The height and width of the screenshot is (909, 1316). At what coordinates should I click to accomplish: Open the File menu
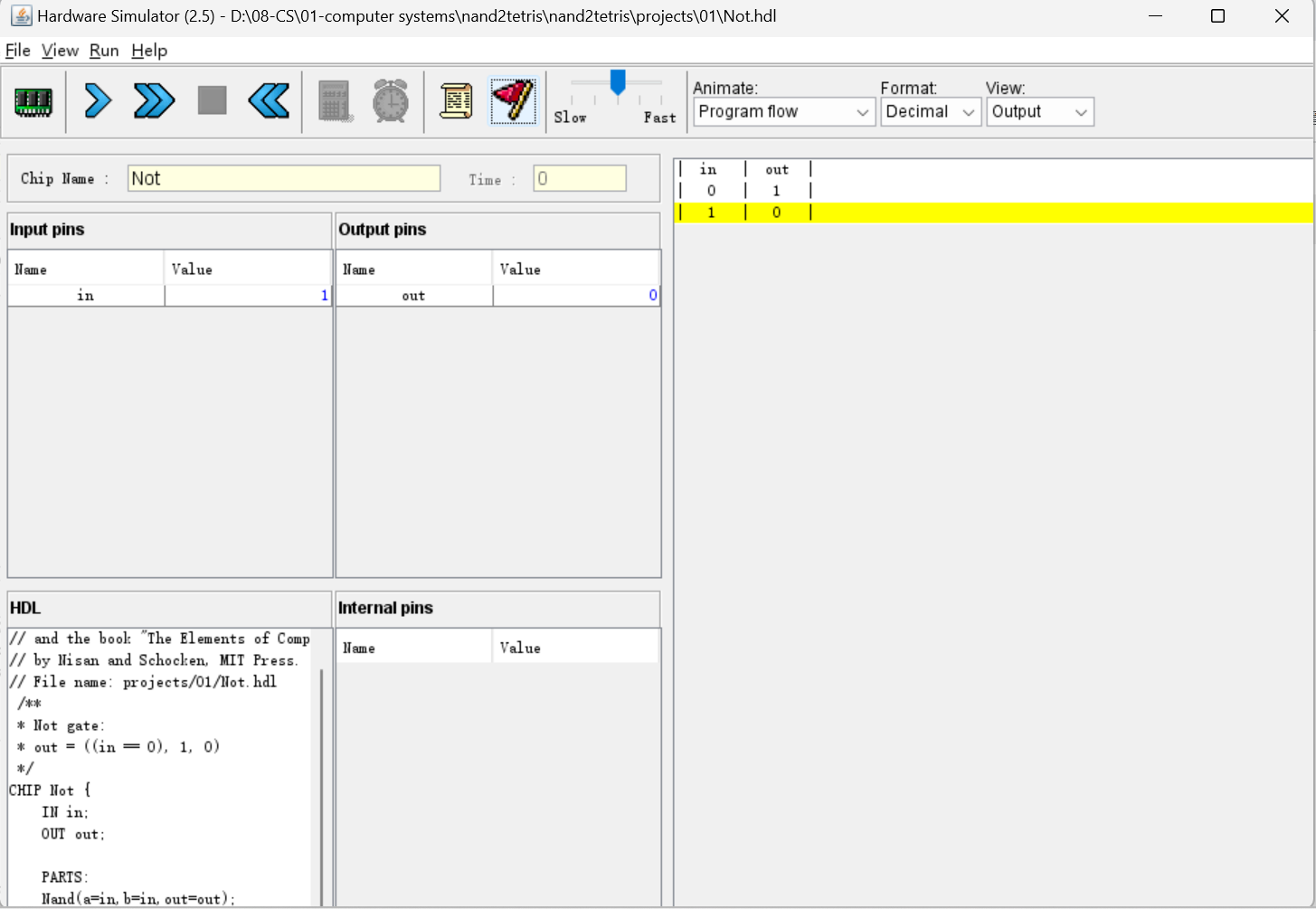(x=18, y=51)
